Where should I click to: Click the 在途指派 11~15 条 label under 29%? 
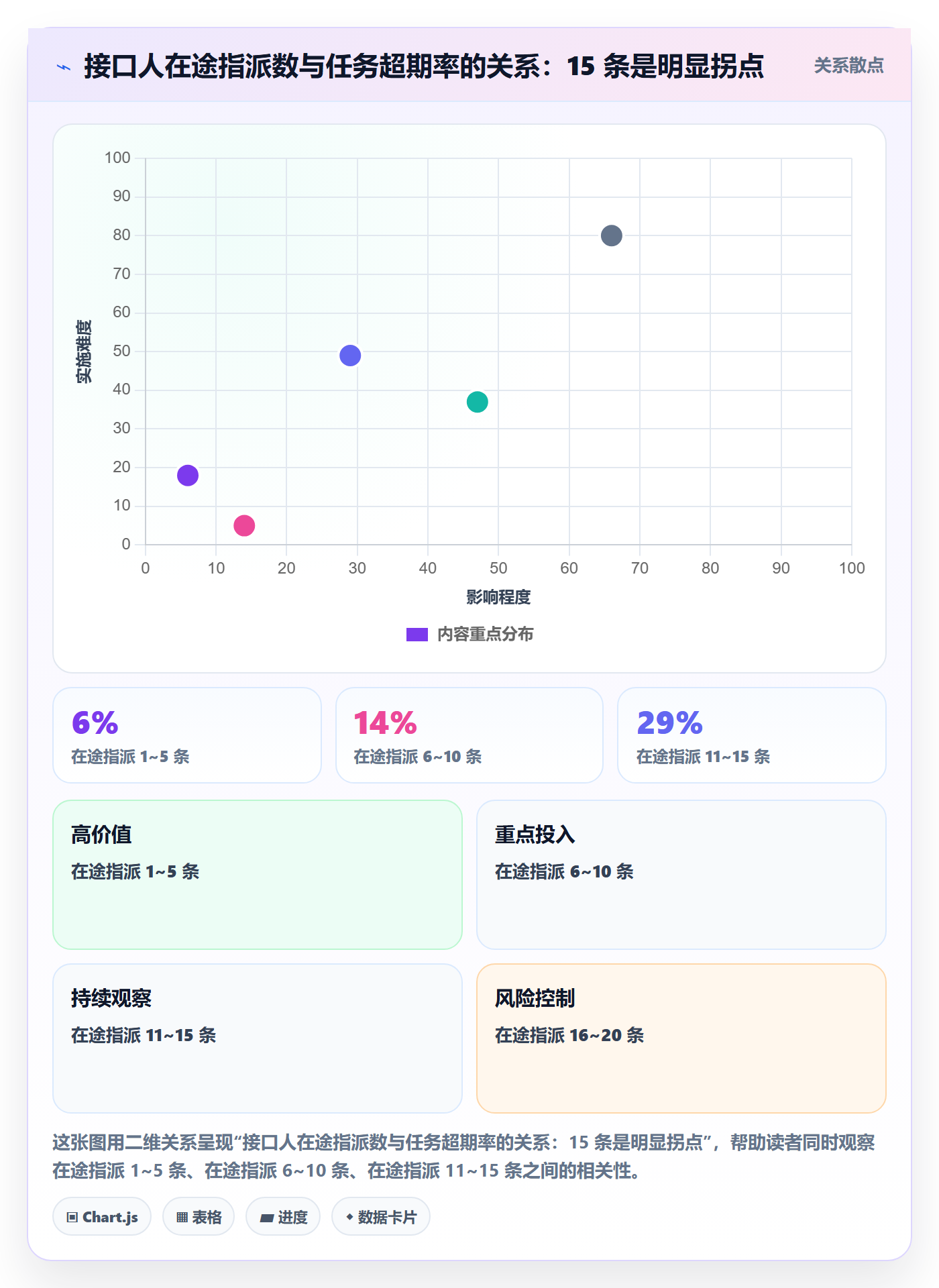pos(703,757)
